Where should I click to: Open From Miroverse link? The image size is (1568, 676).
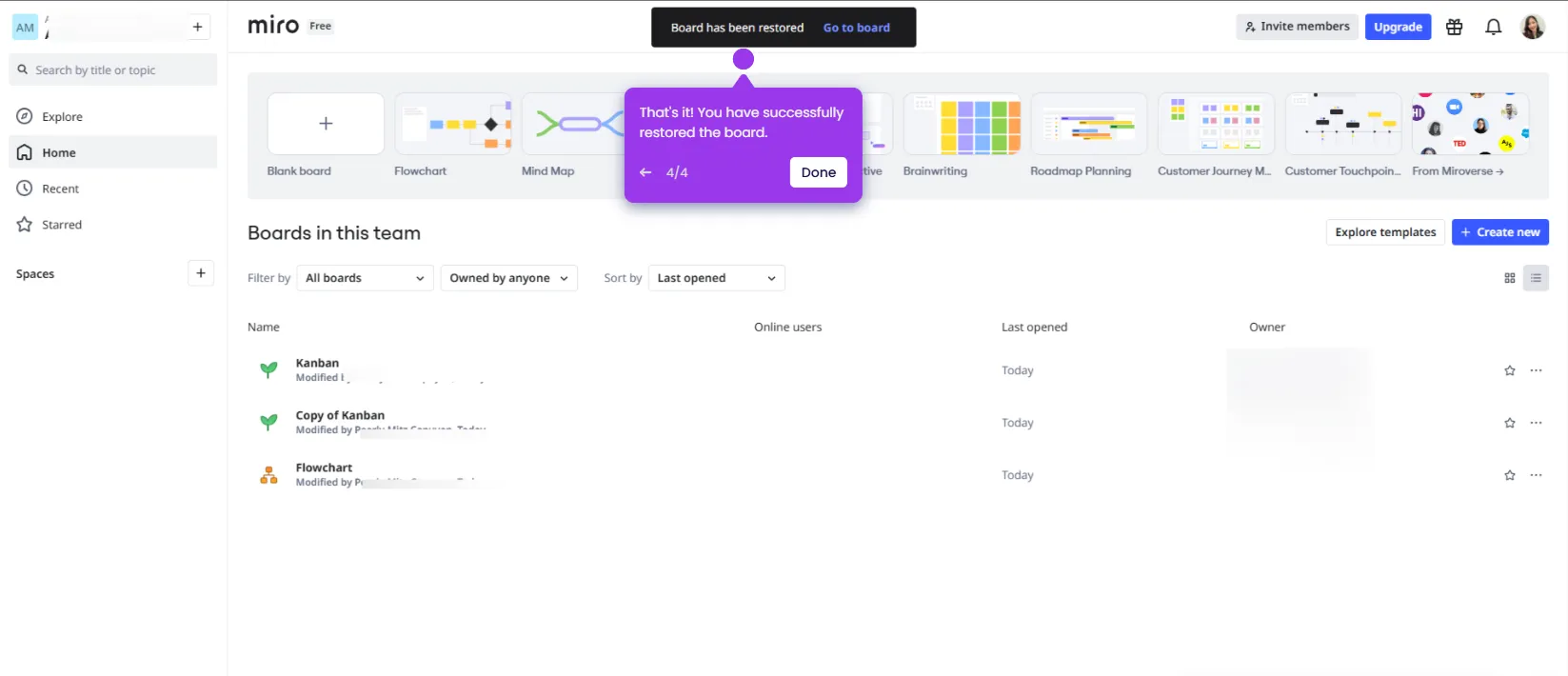(x=1458, y=171)
